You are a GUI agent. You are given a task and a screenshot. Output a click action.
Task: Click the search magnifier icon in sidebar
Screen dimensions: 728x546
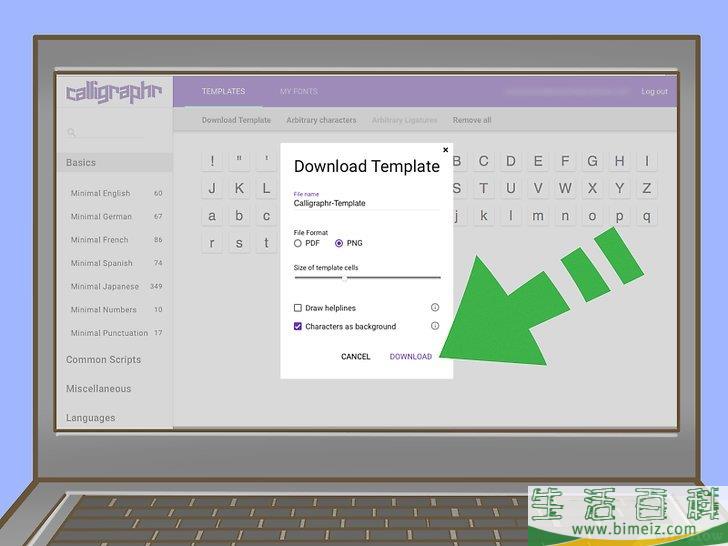[71, 133]
